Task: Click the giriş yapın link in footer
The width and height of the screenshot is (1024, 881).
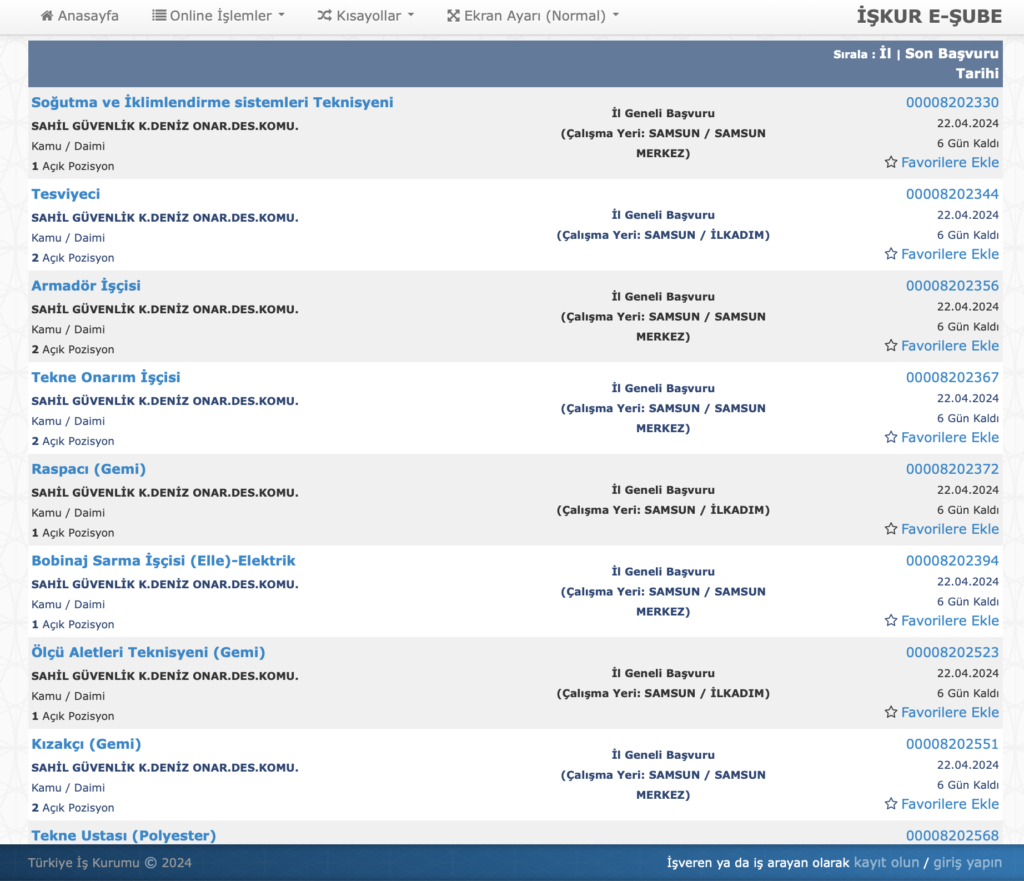Action: tap(967, 862)
